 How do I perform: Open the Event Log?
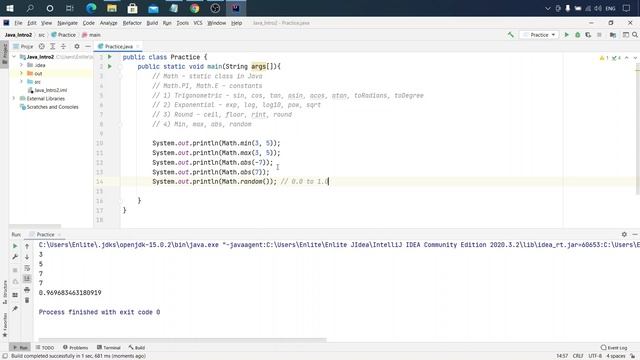click(614, 348)
